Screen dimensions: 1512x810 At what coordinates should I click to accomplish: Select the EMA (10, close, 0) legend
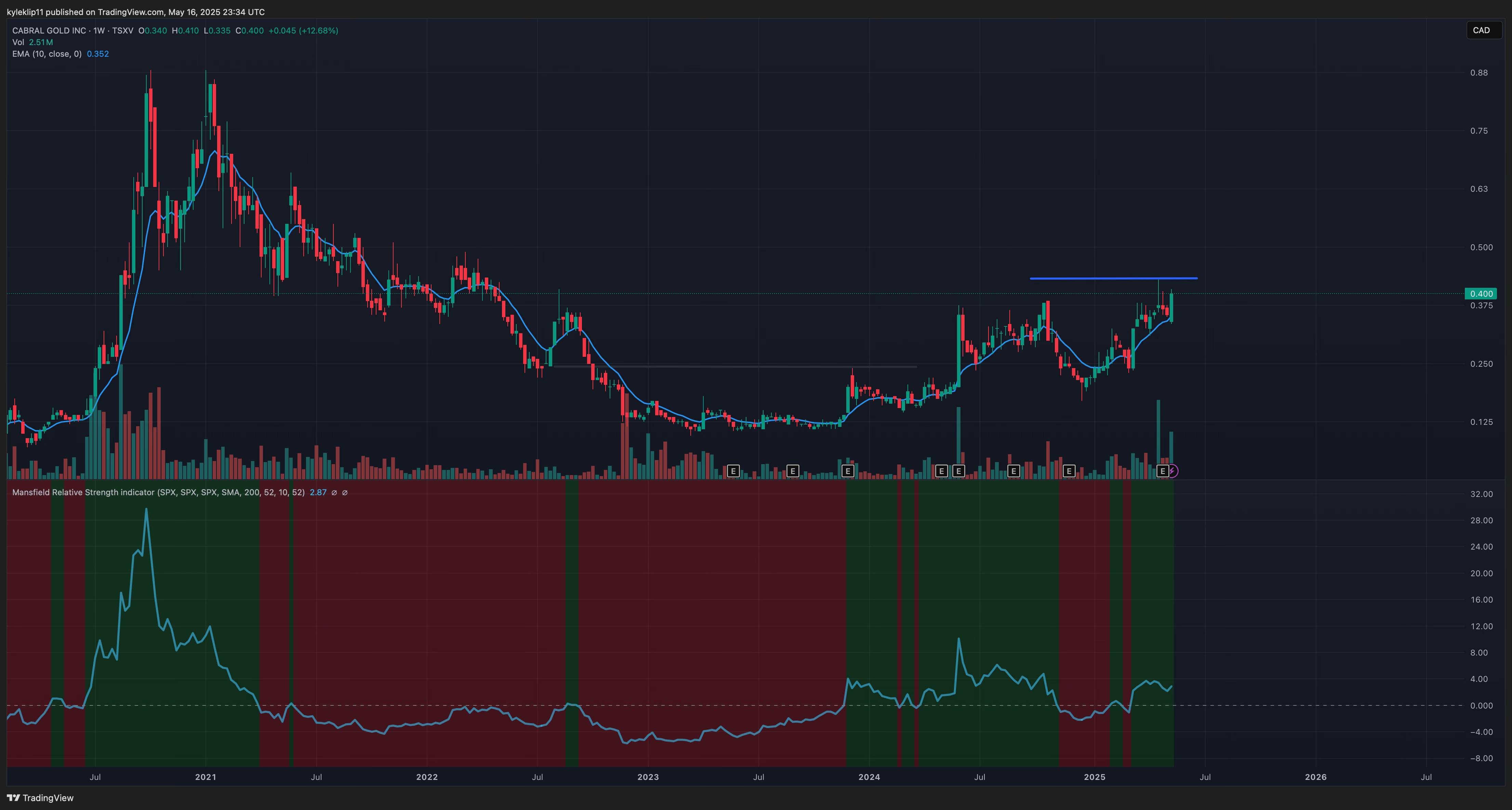47,54
